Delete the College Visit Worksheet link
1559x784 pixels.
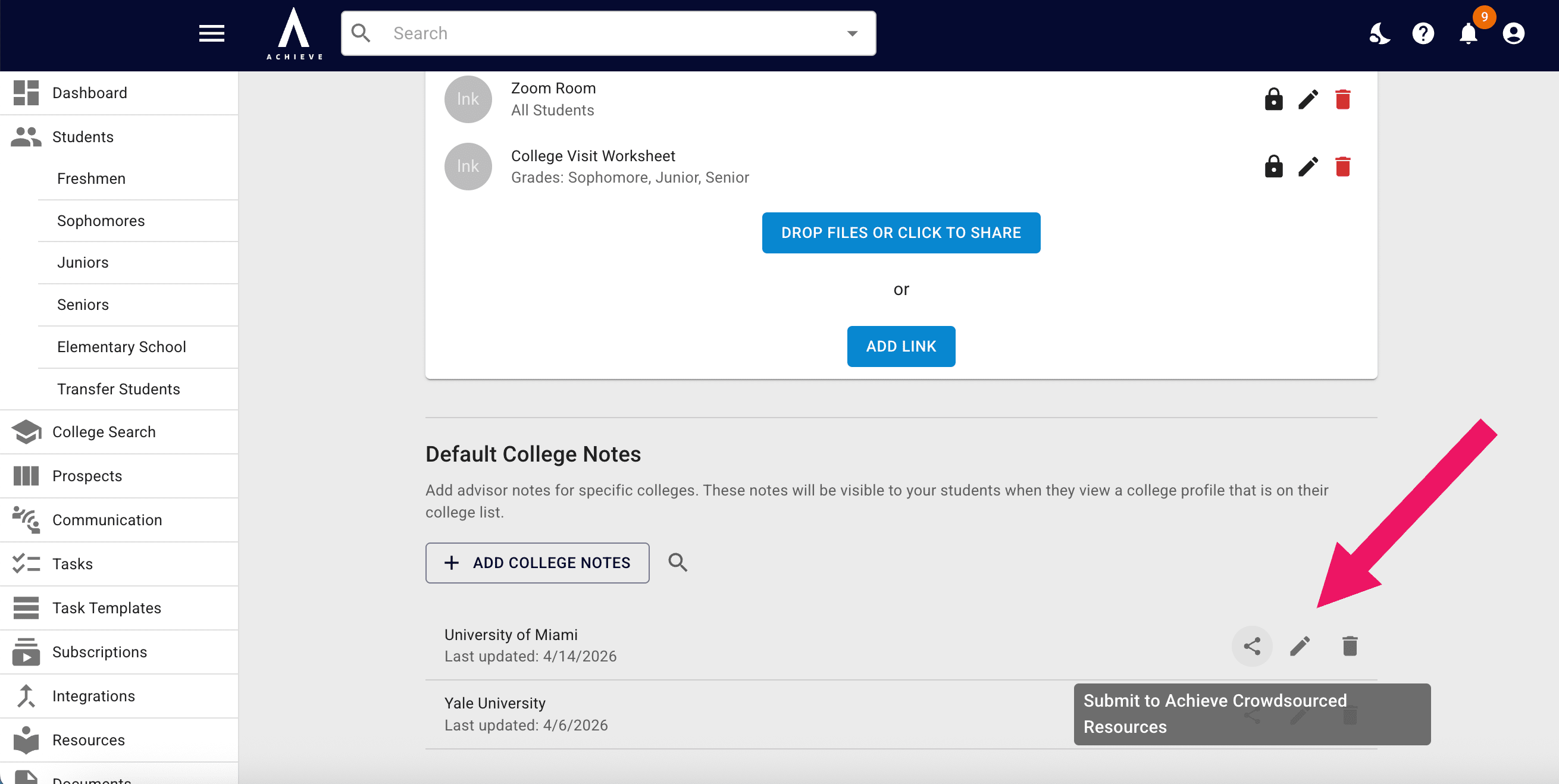point(1342,167)
